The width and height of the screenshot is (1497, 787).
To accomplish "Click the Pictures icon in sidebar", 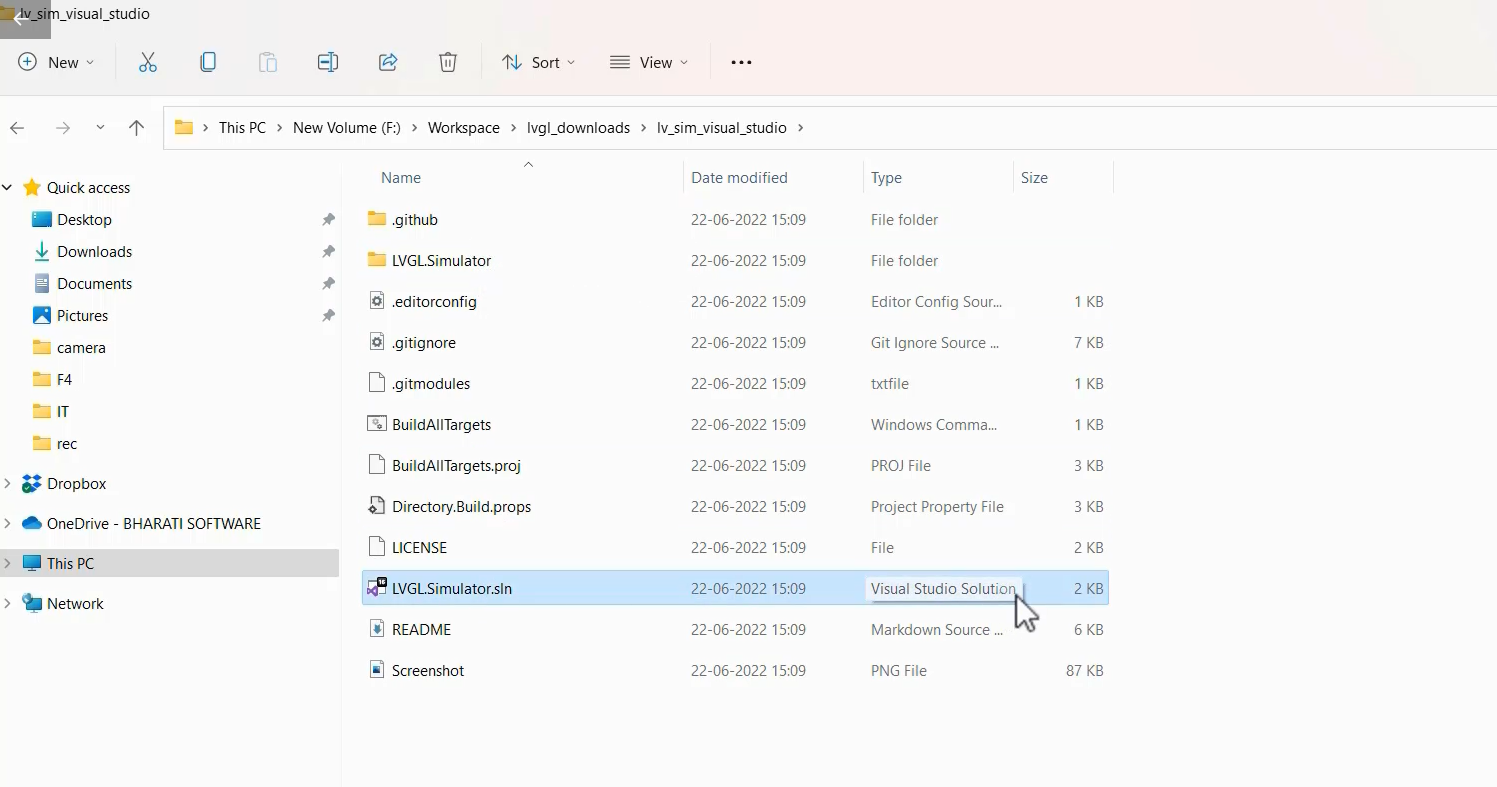I will [42, 315].
